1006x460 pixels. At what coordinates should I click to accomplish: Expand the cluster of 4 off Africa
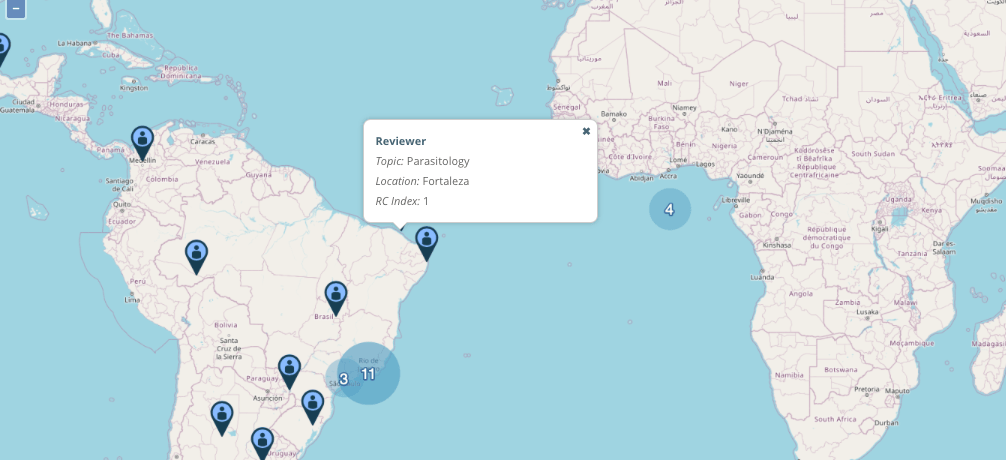click(670, 209)
